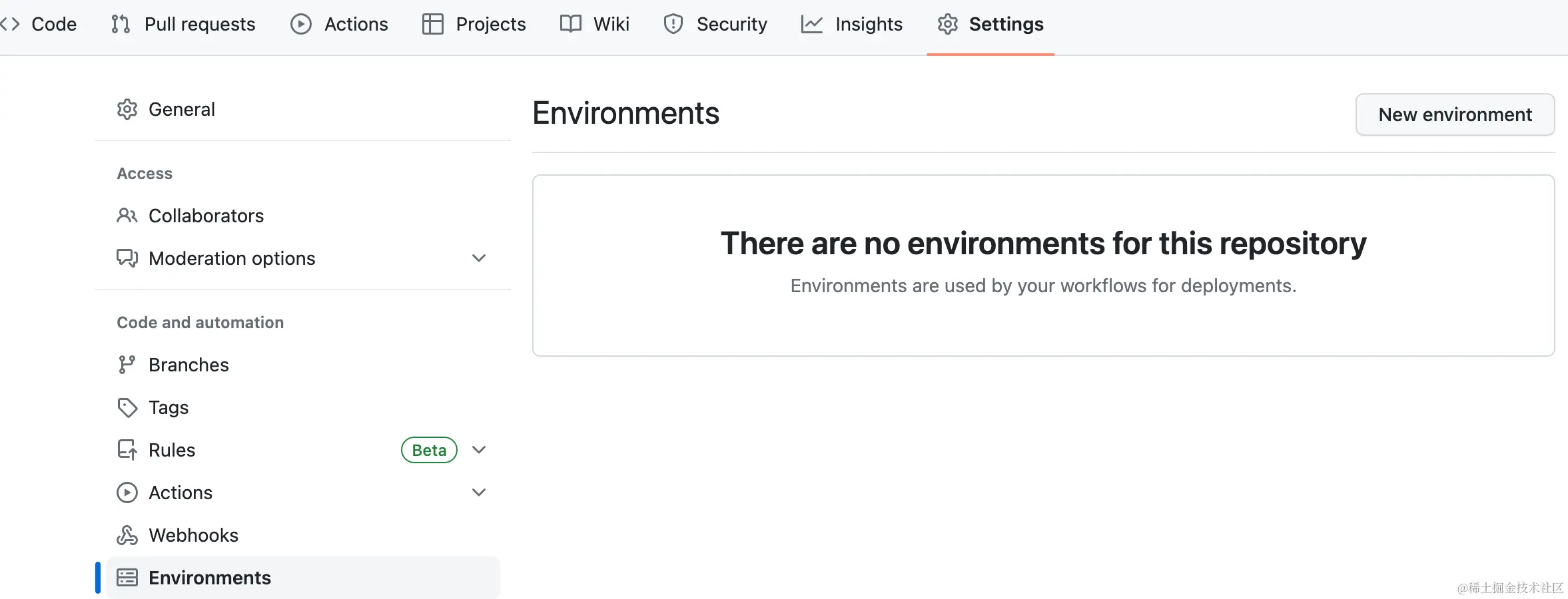Go to Branches settings

(x=303, y=365)
